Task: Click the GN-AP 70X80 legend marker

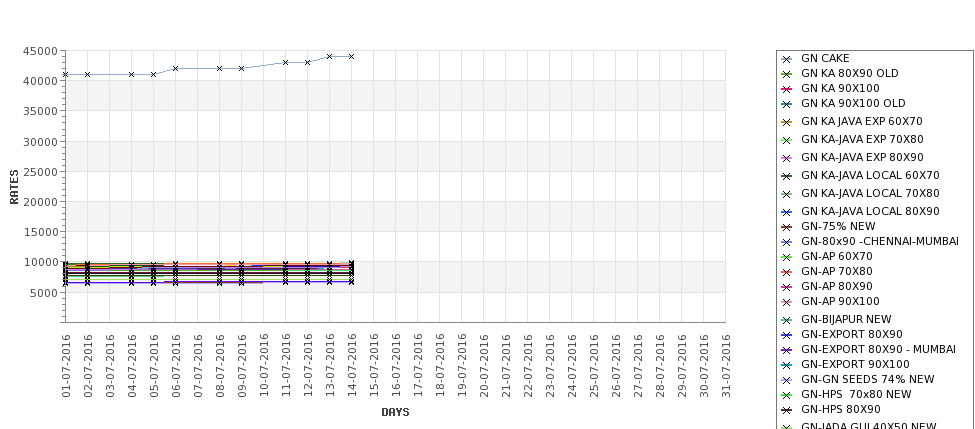Action: coord(786,272)
